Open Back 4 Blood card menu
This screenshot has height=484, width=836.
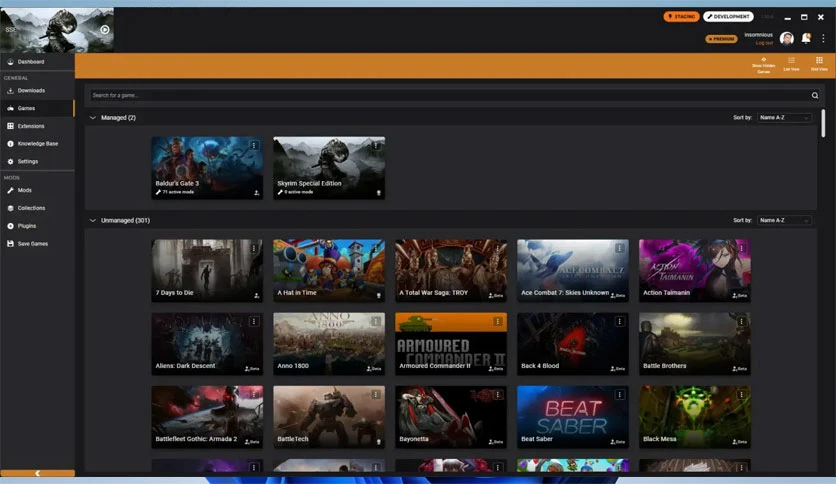(x=620, y=321)
